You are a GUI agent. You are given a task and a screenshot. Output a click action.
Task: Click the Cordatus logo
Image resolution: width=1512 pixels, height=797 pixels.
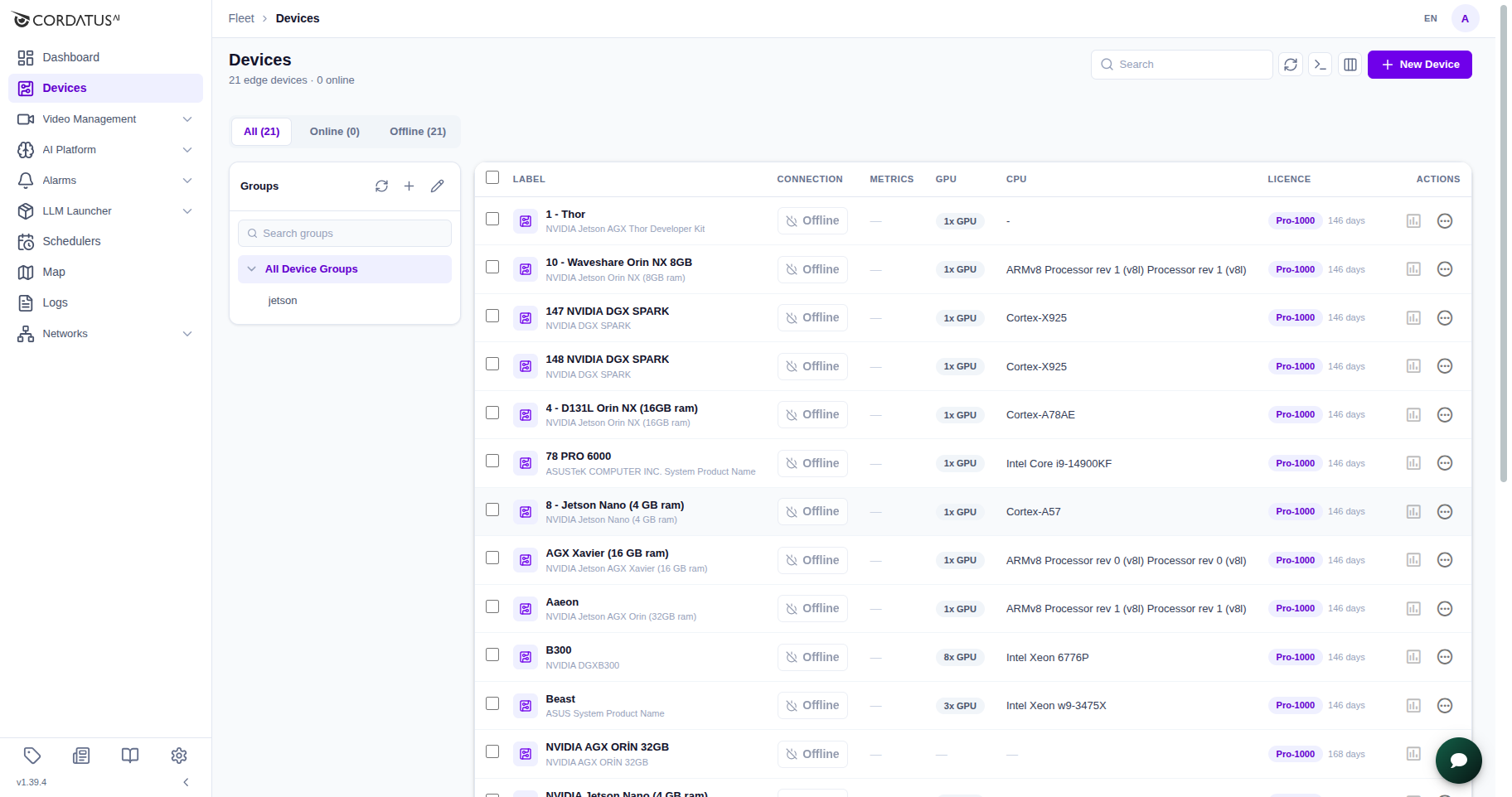coord(66,20)
